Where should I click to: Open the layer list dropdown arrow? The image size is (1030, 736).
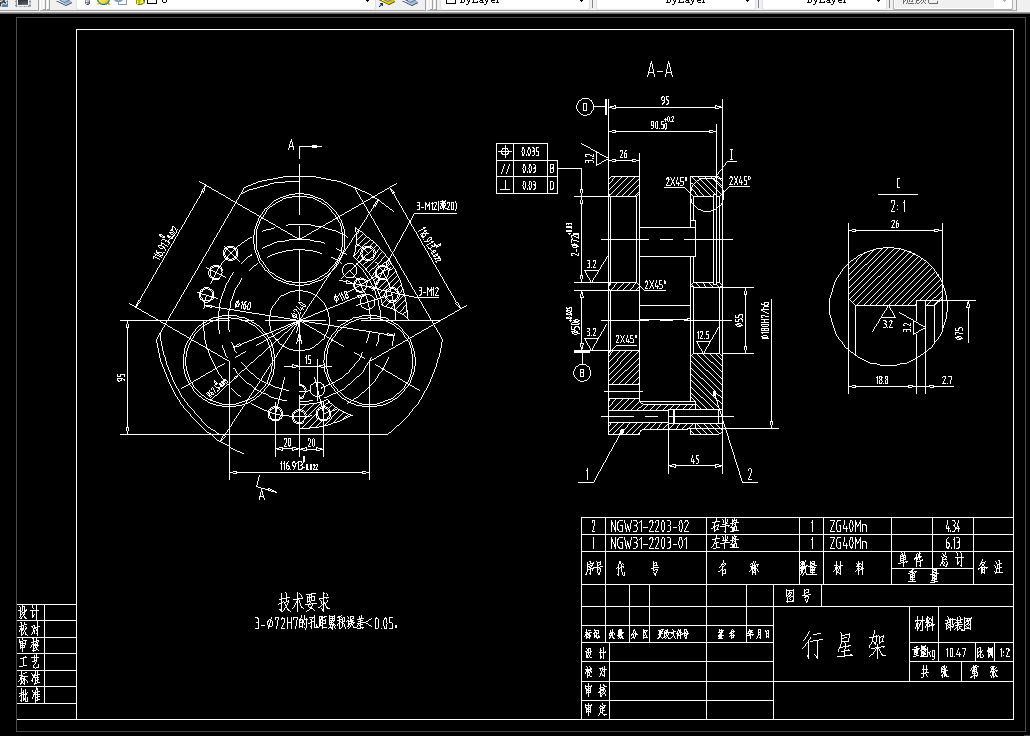[x=368, y=3]
